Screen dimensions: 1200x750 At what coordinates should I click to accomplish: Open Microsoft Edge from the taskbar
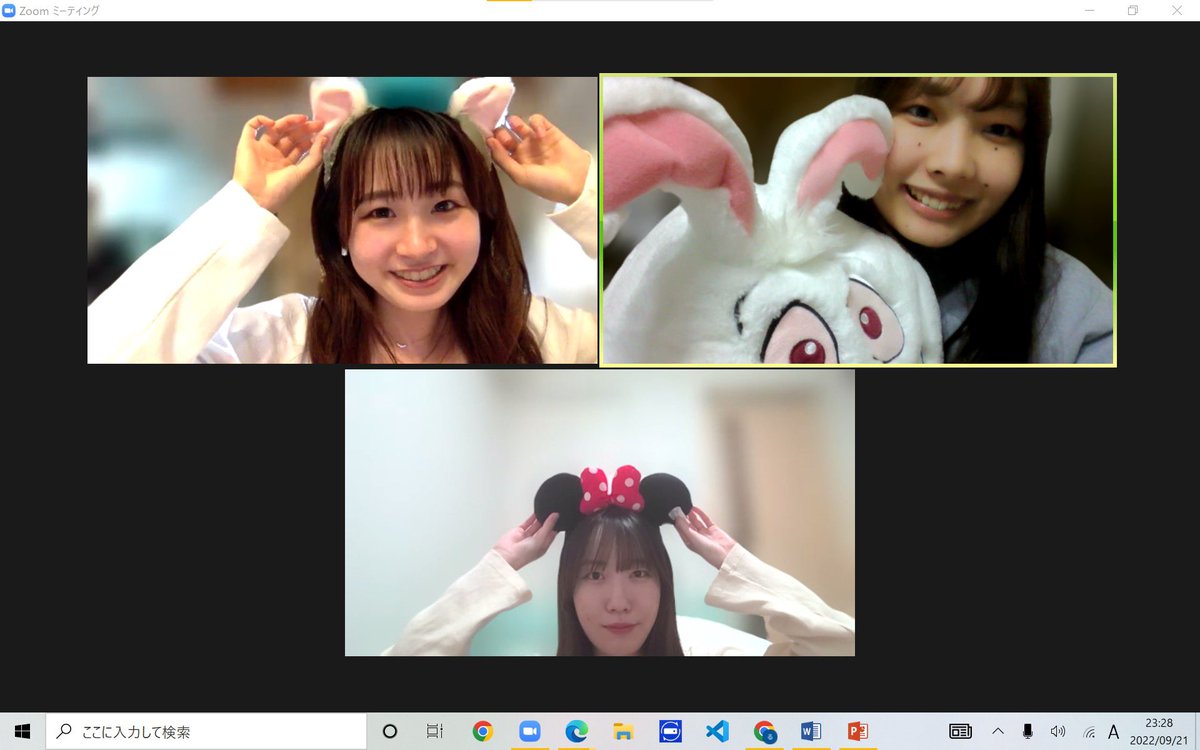pyautogui.click(x=576, y=731)
